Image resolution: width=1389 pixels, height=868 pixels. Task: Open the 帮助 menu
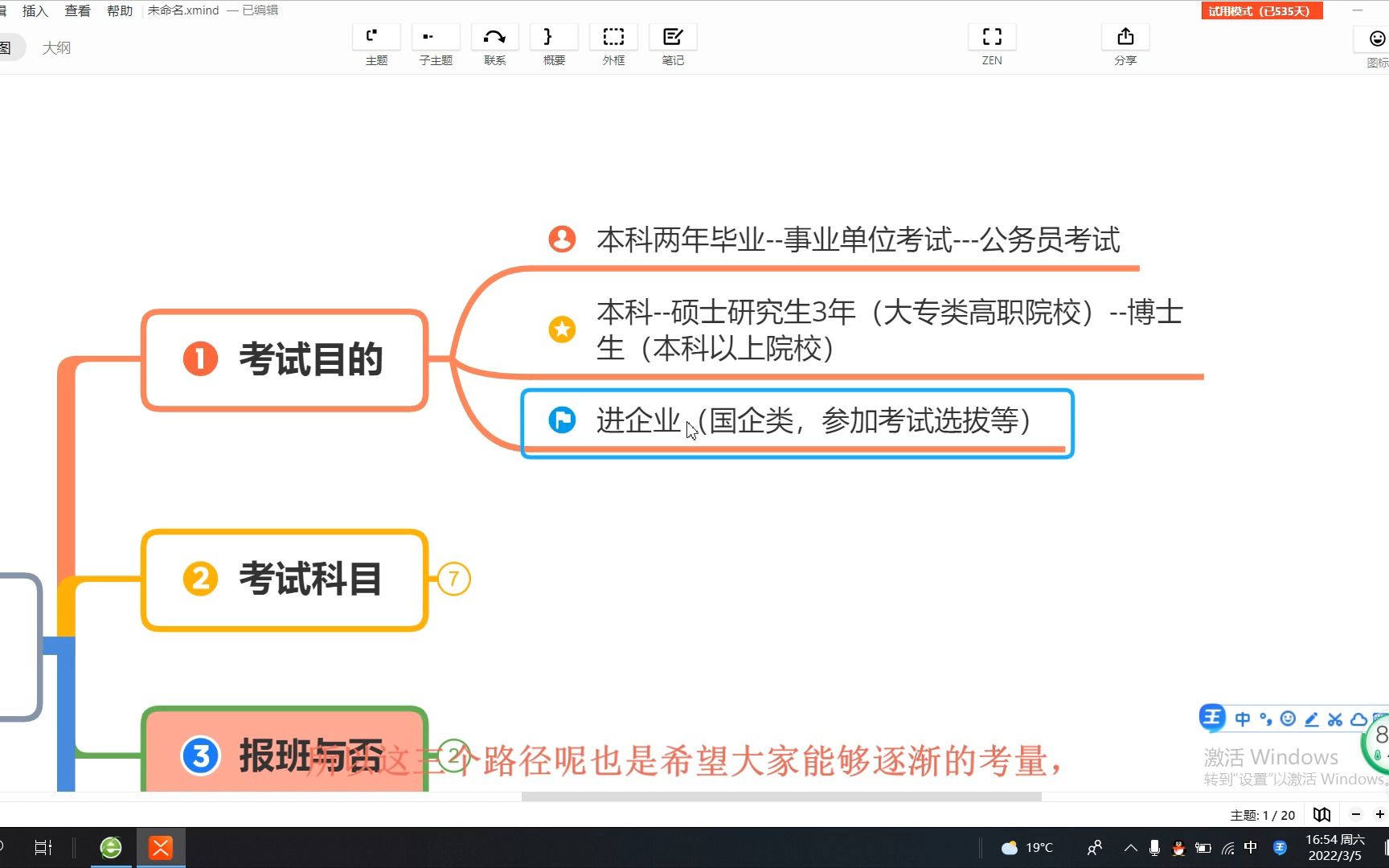point(120,10)
